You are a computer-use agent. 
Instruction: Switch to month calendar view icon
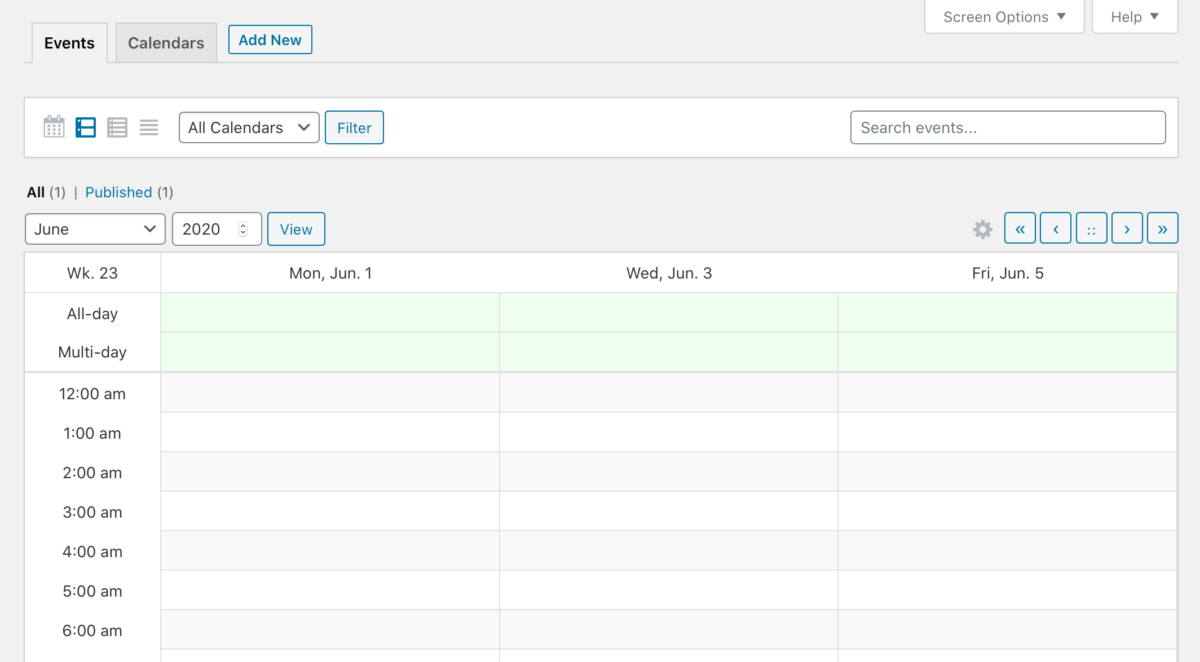pos(54,127)
